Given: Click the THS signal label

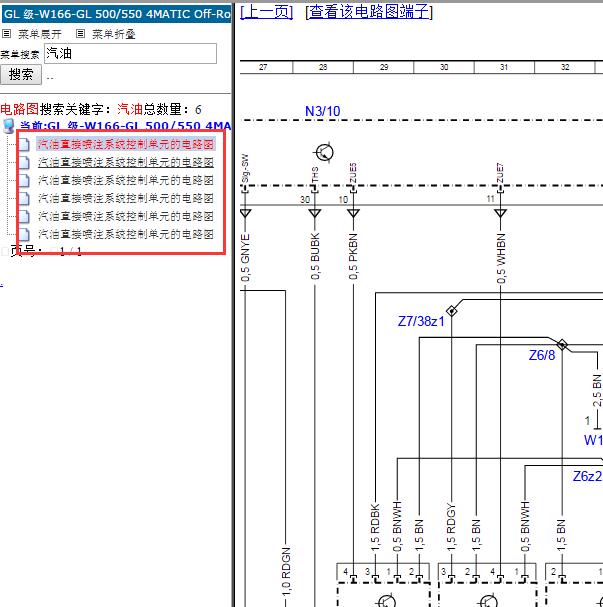Looking at the screenshot, I should pos(315,175).
